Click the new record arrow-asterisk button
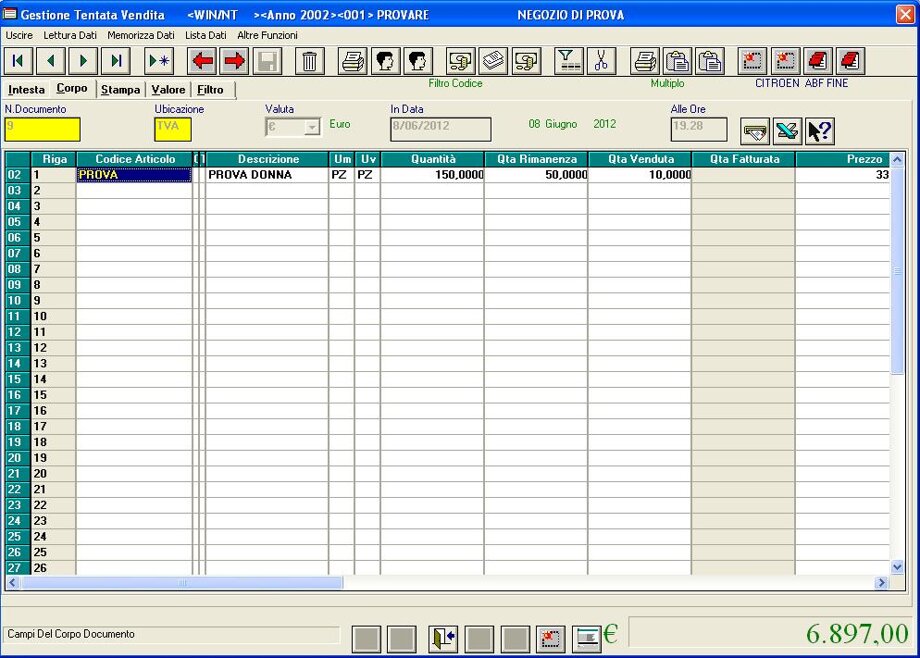Screen dimensions: 920x658 click(x=159, y=61)
